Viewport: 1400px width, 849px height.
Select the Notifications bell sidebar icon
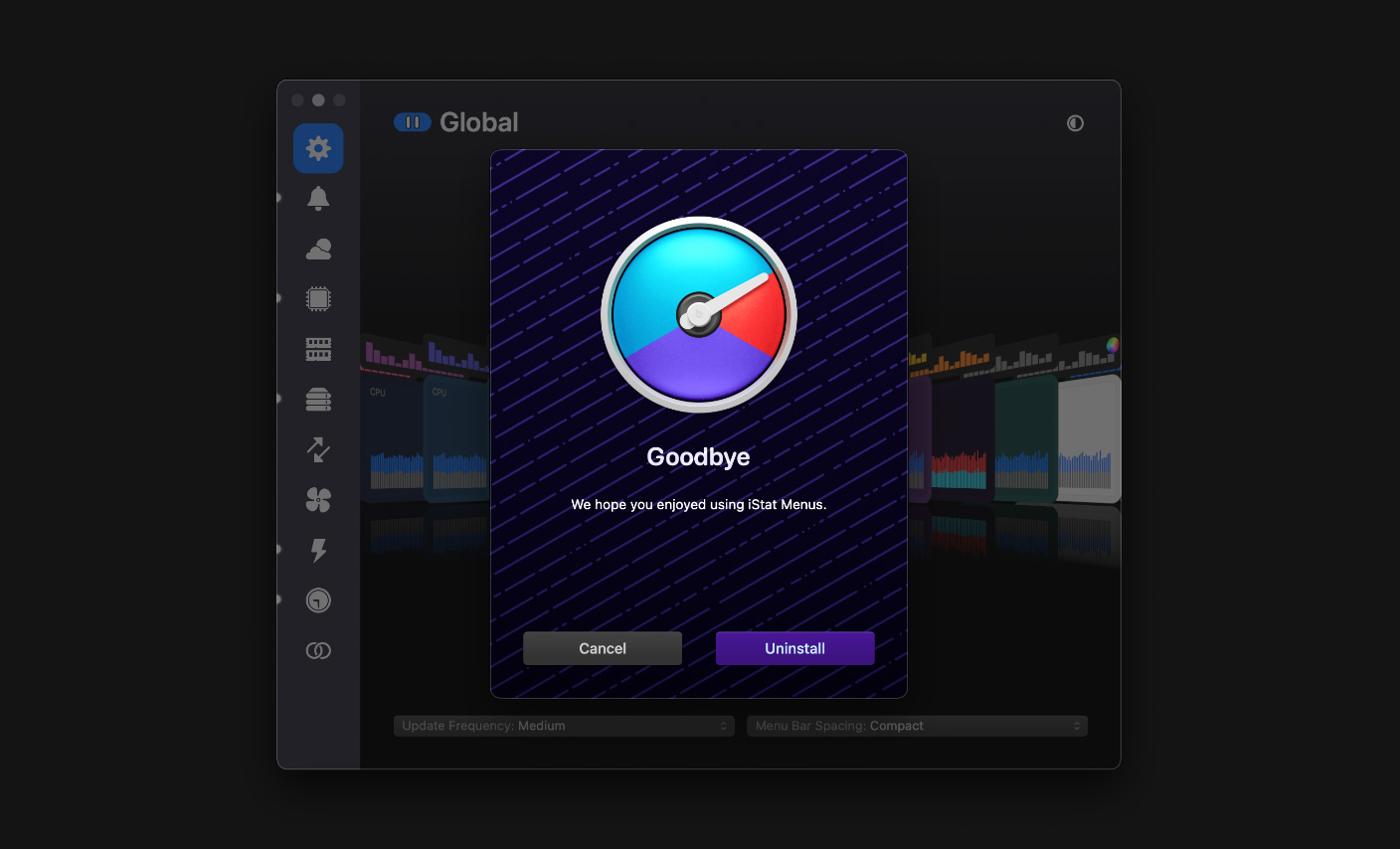(318, 199)
